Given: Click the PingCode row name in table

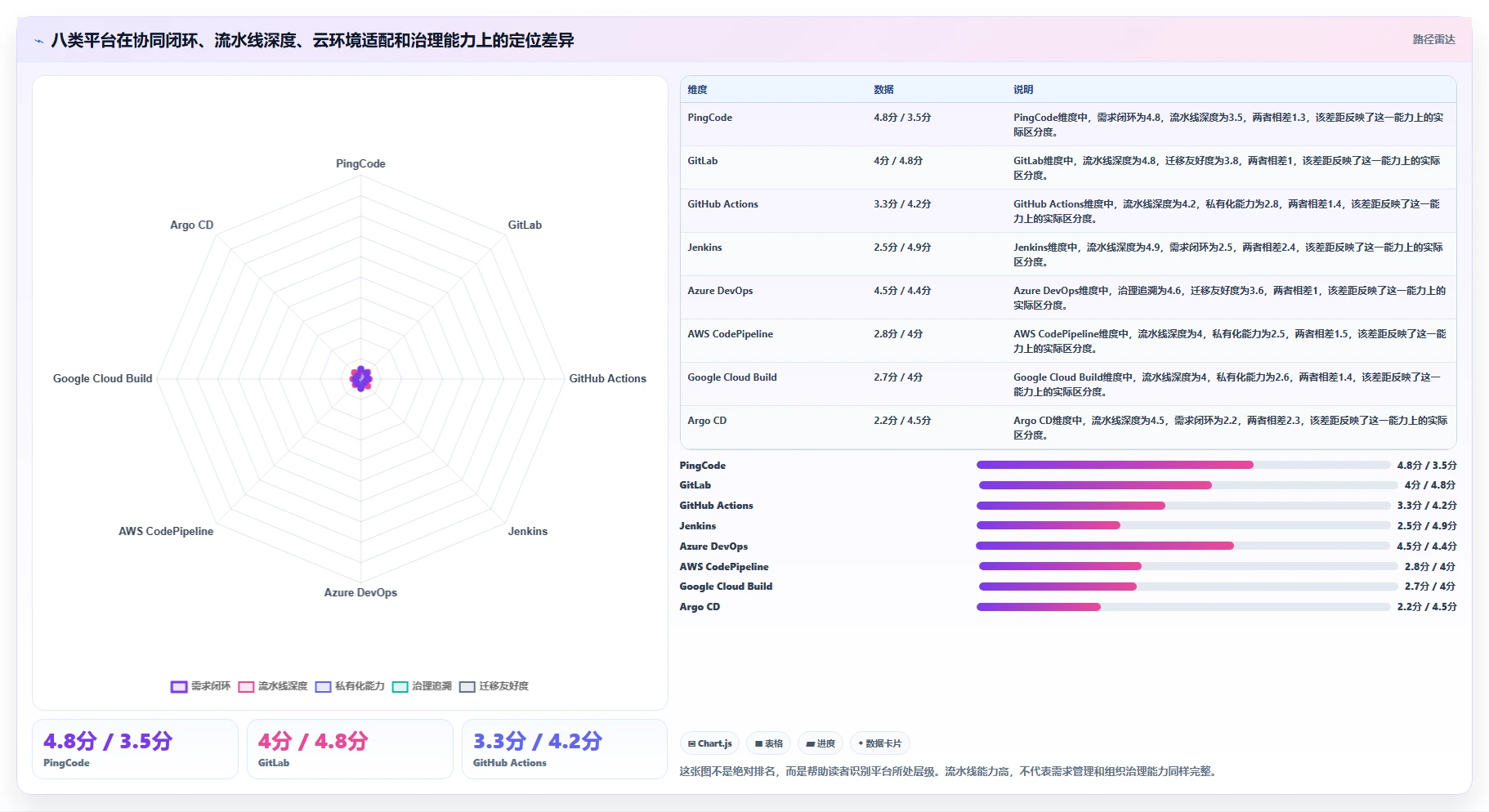Looking at the screenshot, I should 709,118.
